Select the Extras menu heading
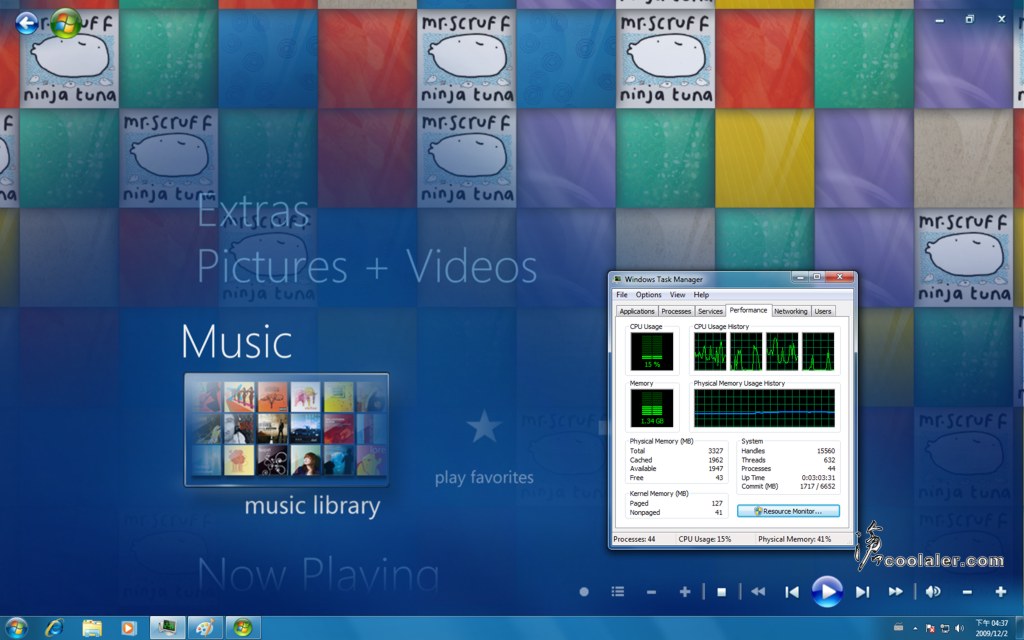The image size is (1024, 640). [x=253, y=211]
